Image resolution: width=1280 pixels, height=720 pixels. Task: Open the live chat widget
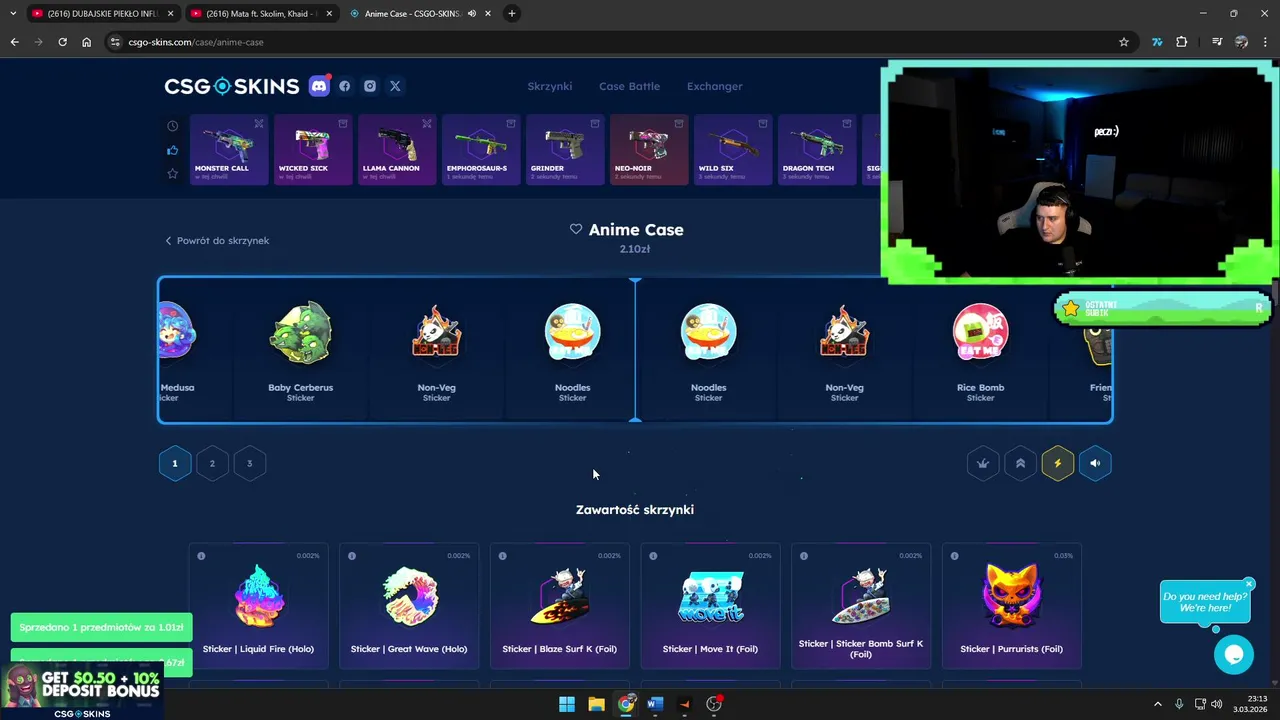[1234, 655]
